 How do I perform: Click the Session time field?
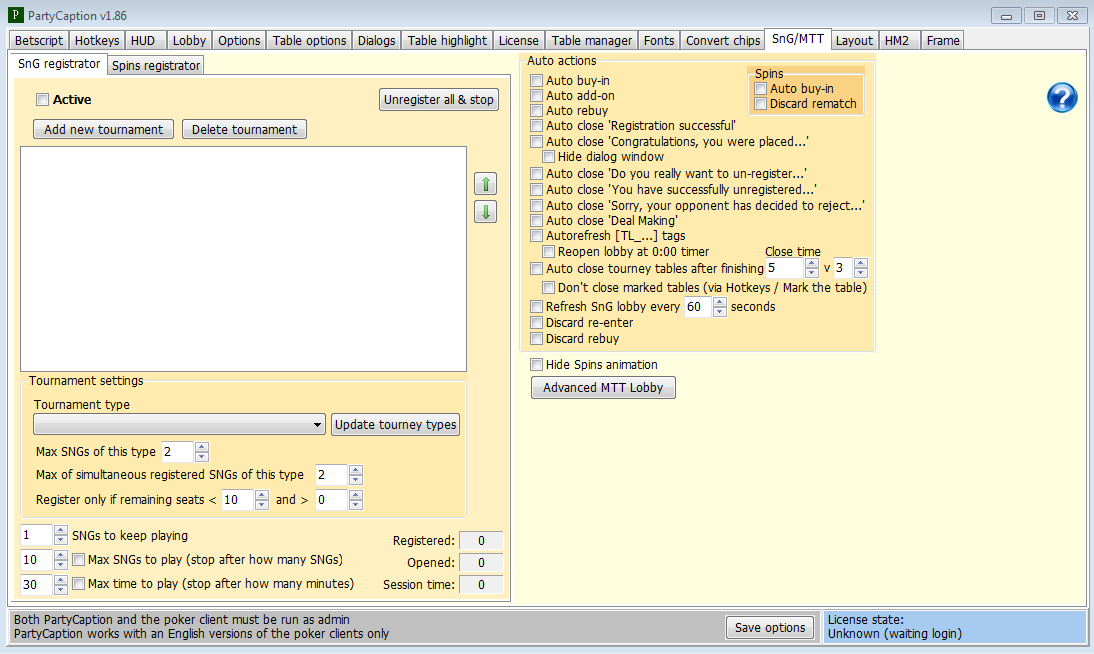point(481,585)
